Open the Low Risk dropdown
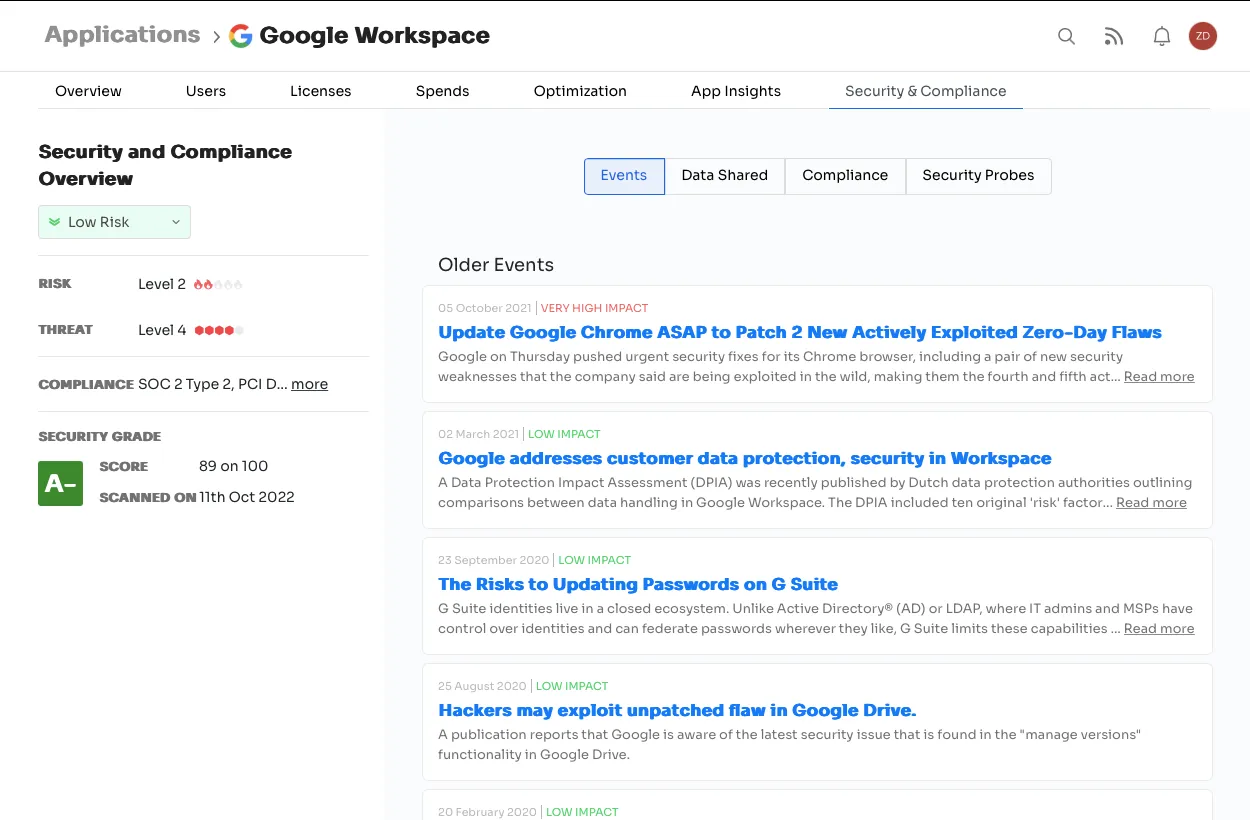The width and height of the screenshot is (1250, 820). pyautogui.click(x=114, y=222)
